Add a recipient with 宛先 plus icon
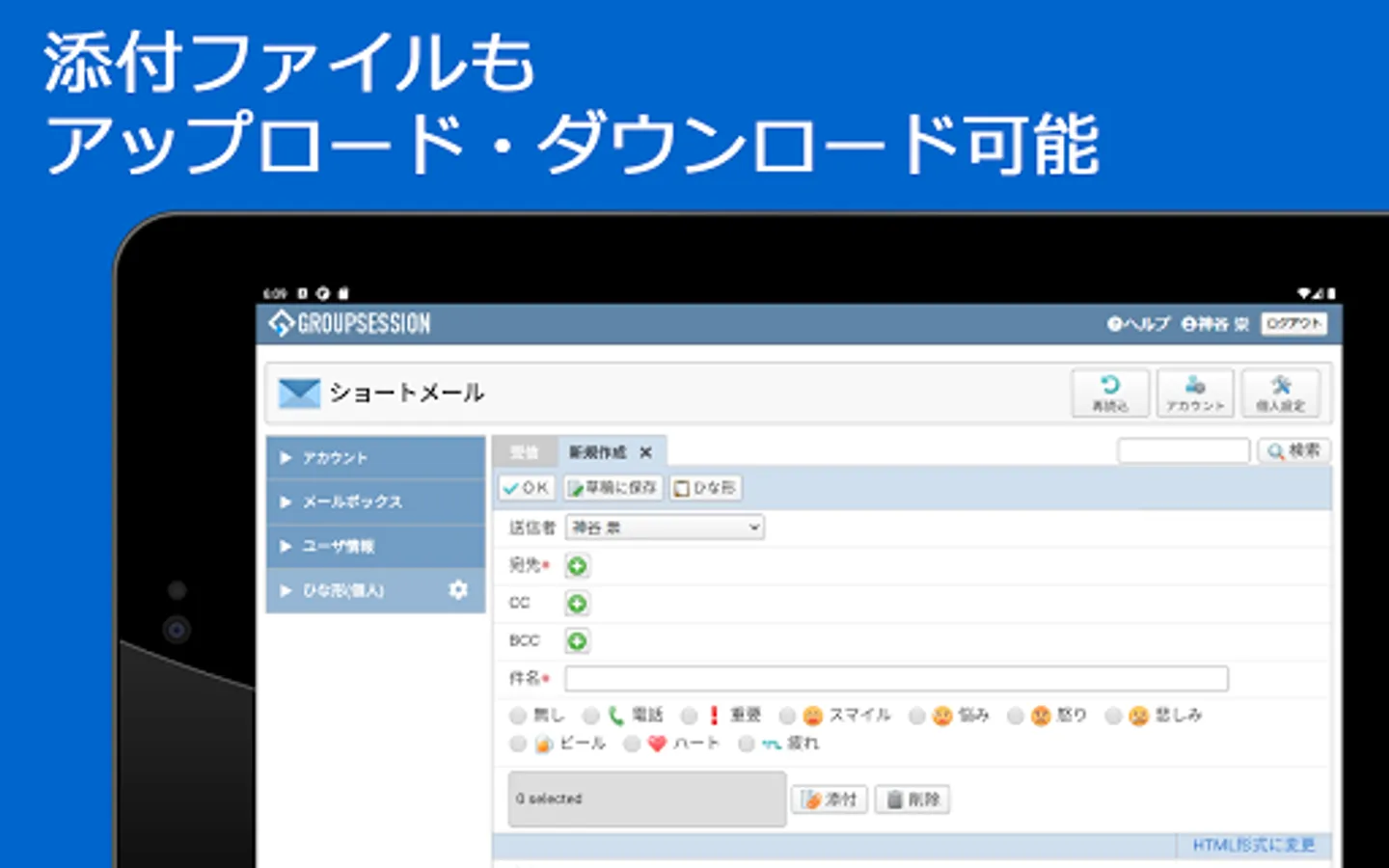 point(577,566)
